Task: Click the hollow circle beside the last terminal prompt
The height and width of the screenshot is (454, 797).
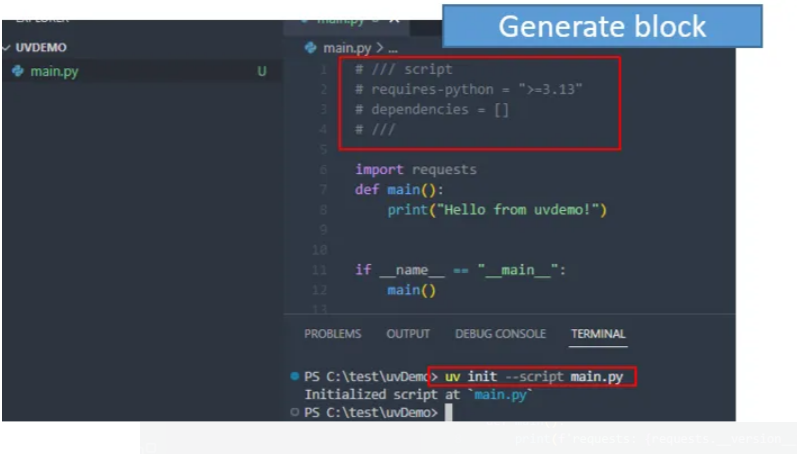Action: (295, 412)
